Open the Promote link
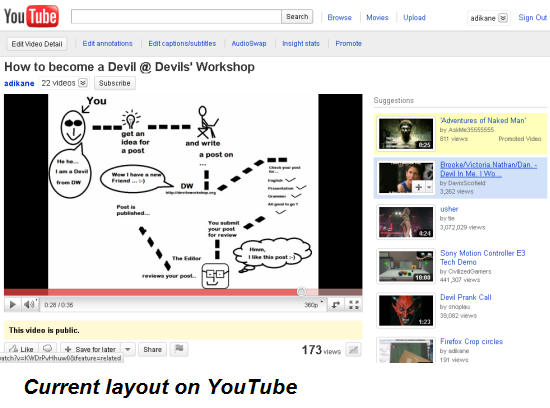 348,44
